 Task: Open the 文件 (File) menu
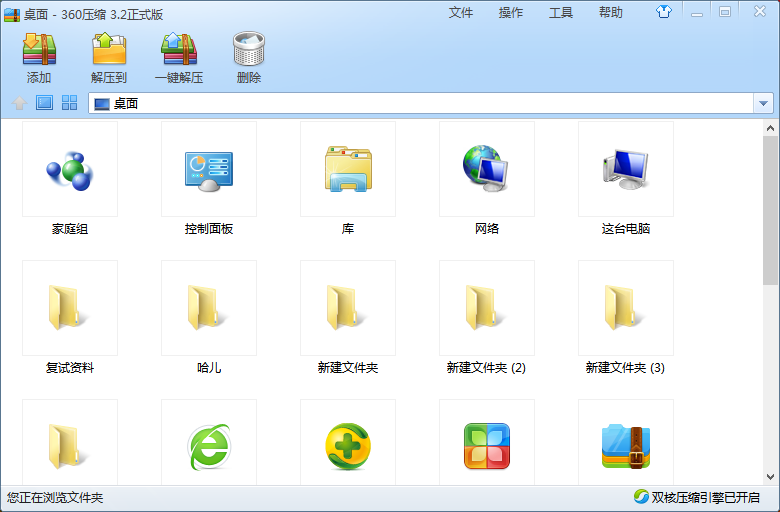tap(461, 12)
